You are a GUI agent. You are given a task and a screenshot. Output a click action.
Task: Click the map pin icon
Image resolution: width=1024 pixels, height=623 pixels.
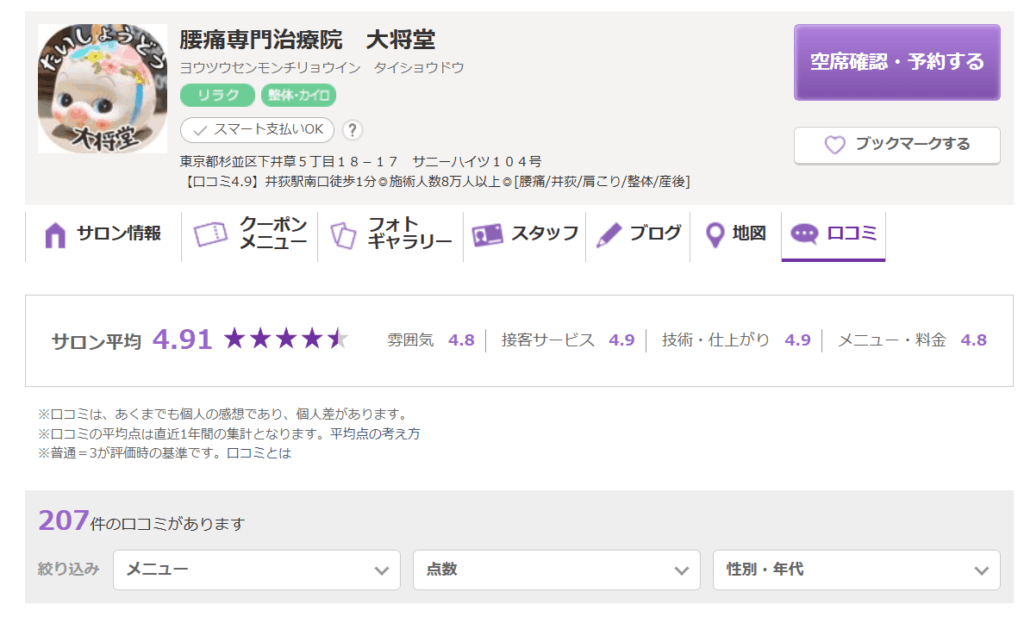pyautogui.click(x=714, y=235)
